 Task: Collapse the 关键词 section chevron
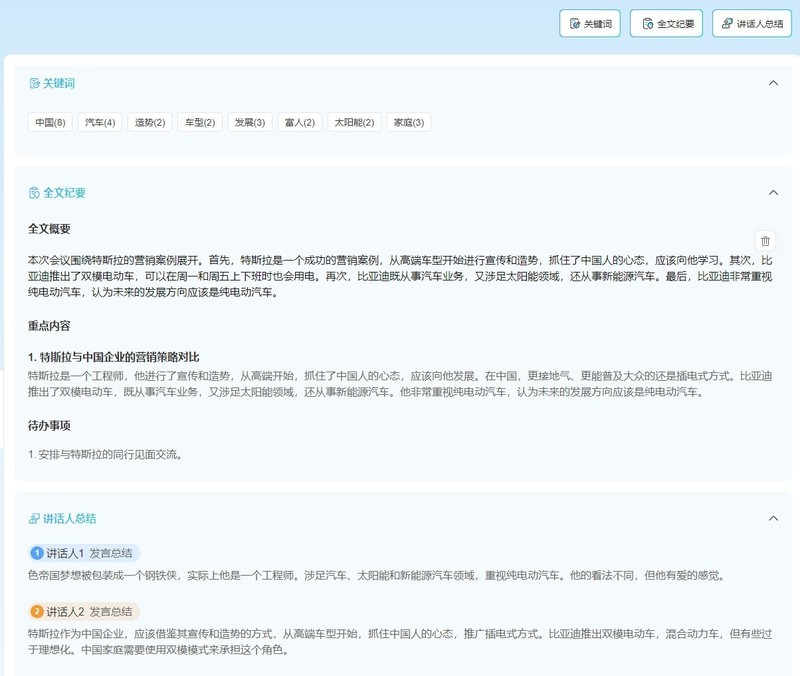[x=772, y=83]
